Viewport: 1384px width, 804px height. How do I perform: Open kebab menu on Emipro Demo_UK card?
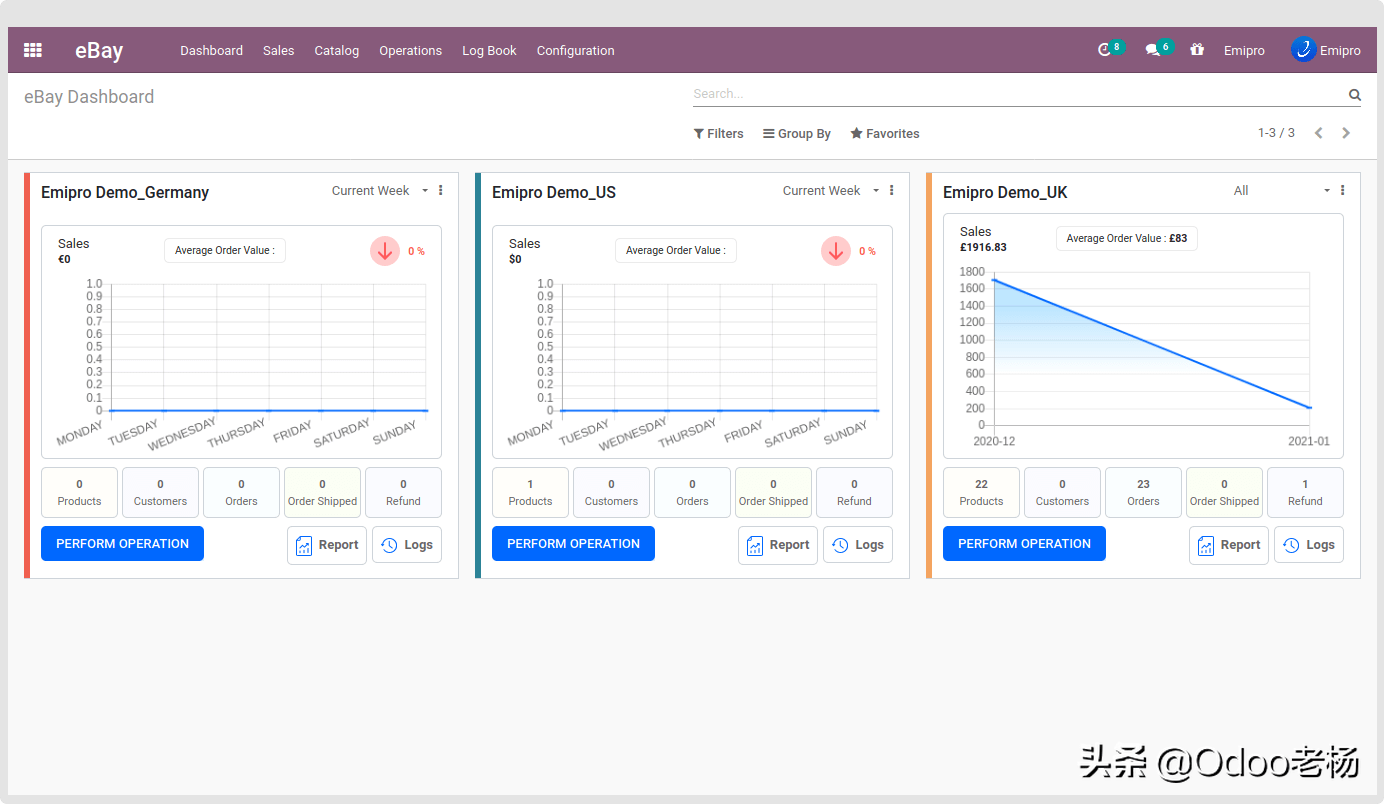[x=1342, y=190]
